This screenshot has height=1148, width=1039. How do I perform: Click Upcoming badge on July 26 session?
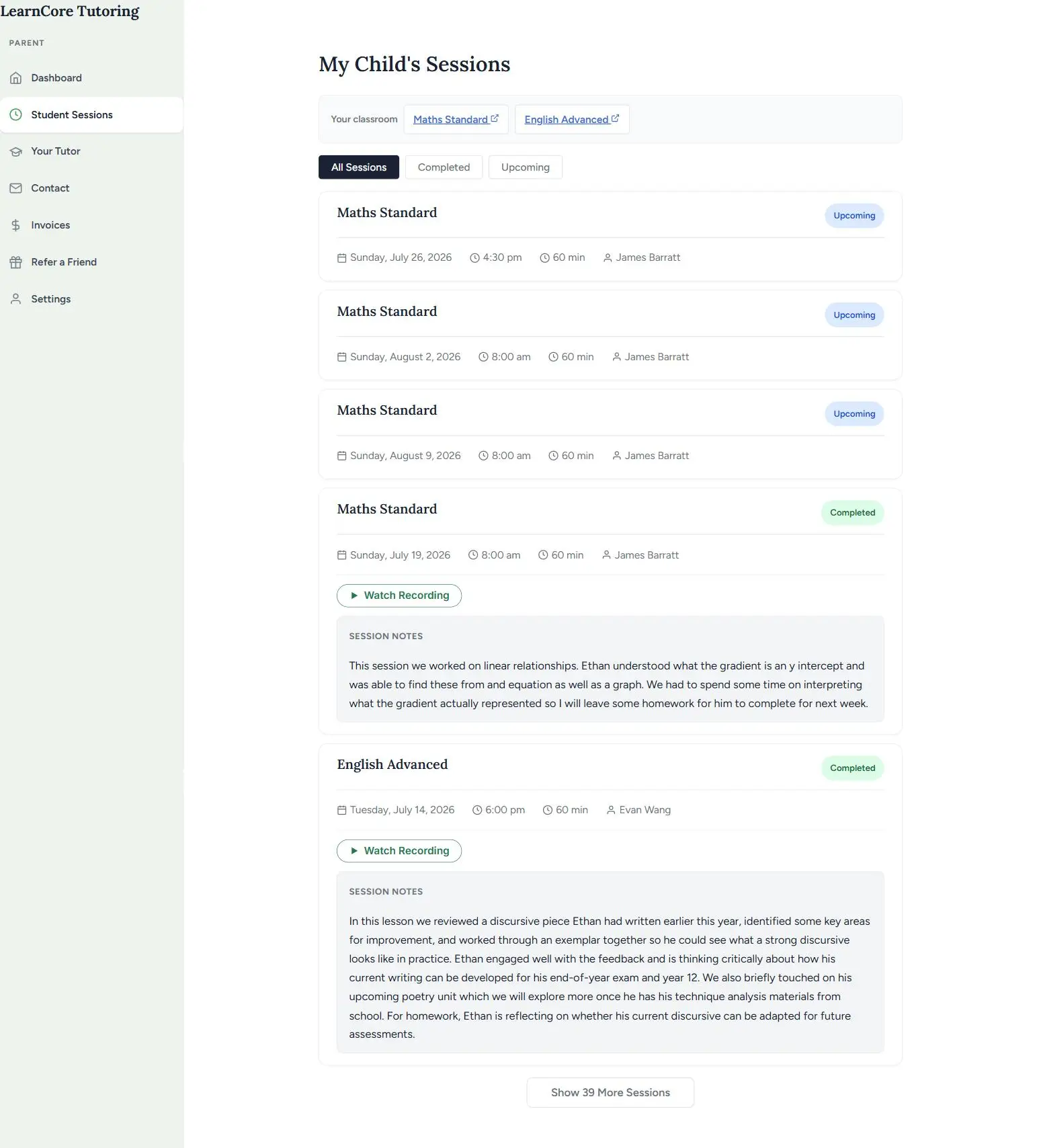pos(854,216)
